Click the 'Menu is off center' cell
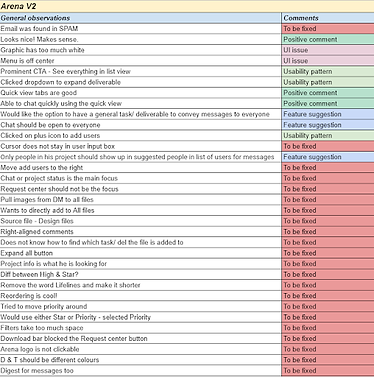This screenshot has height=377, width=374. click(140, 61)
